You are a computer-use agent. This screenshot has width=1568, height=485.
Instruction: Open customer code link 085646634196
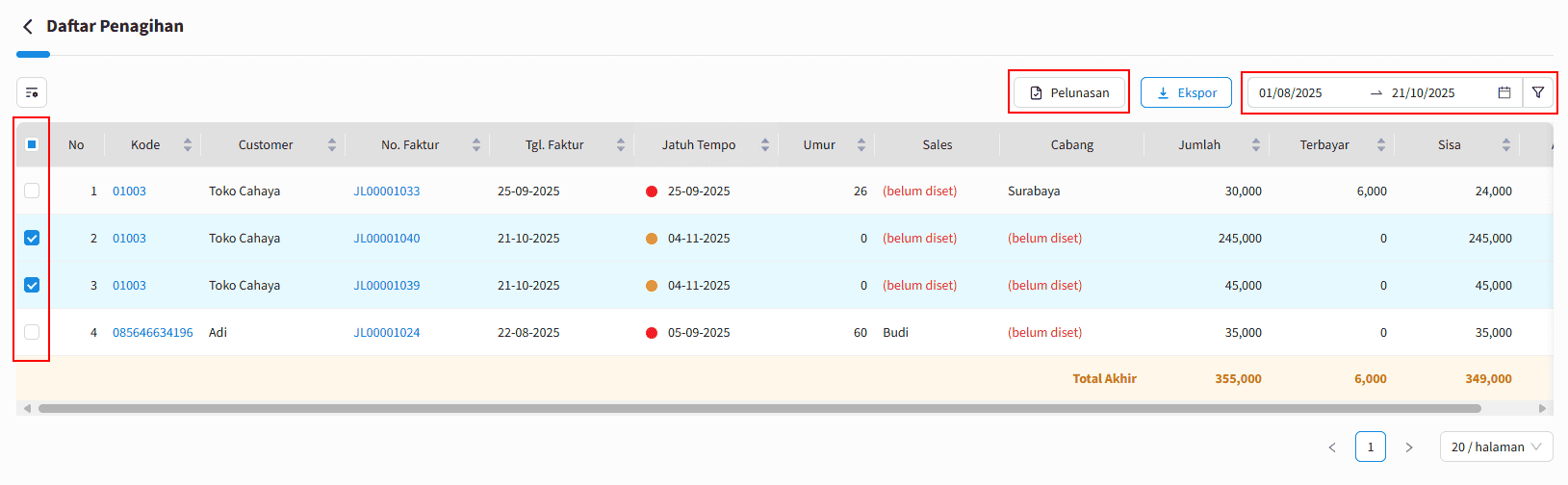click(152, 332)
